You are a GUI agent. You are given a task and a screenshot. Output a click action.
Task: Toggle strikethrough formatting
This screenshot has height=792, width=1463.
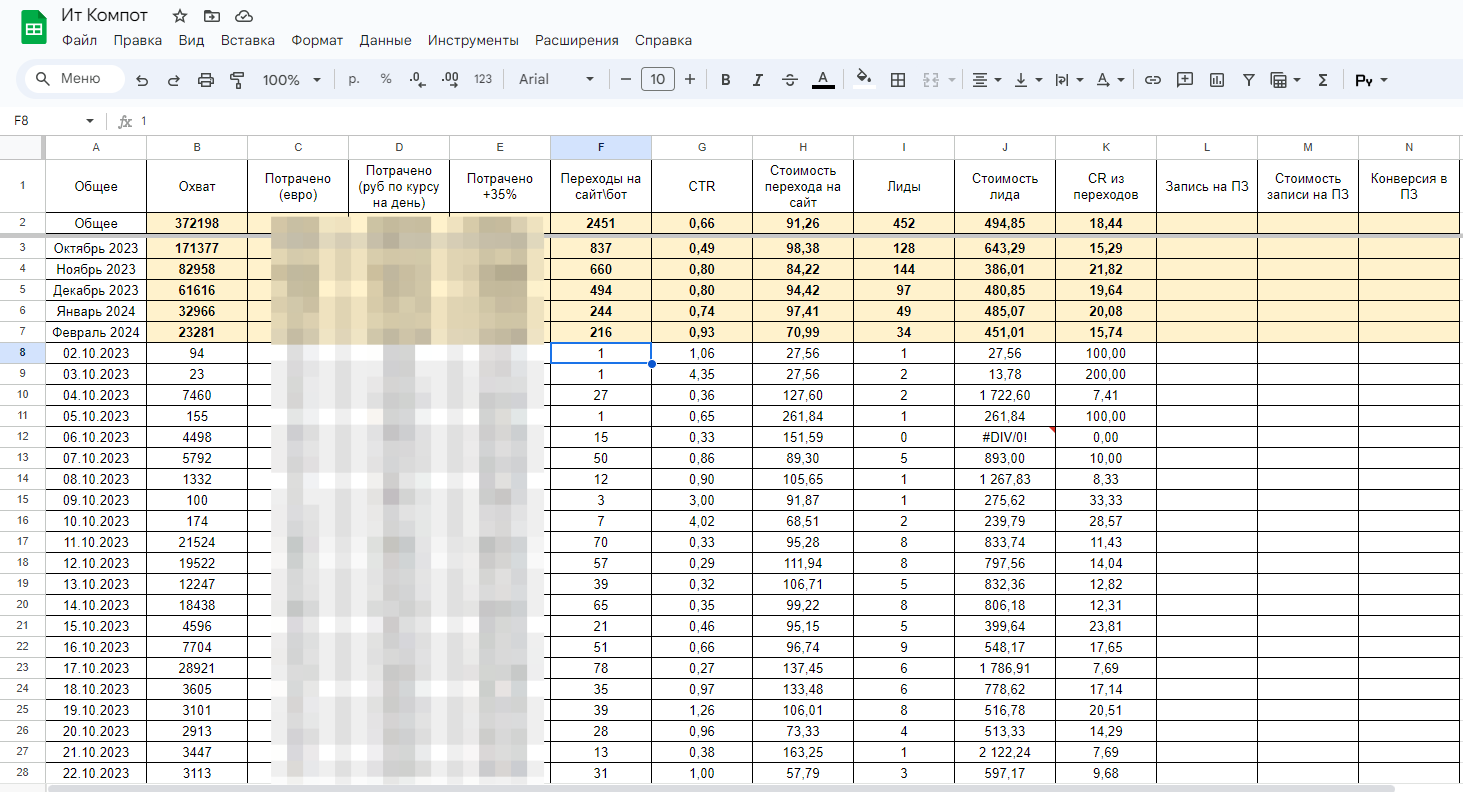pyautogui.click(x=790, y=80)
